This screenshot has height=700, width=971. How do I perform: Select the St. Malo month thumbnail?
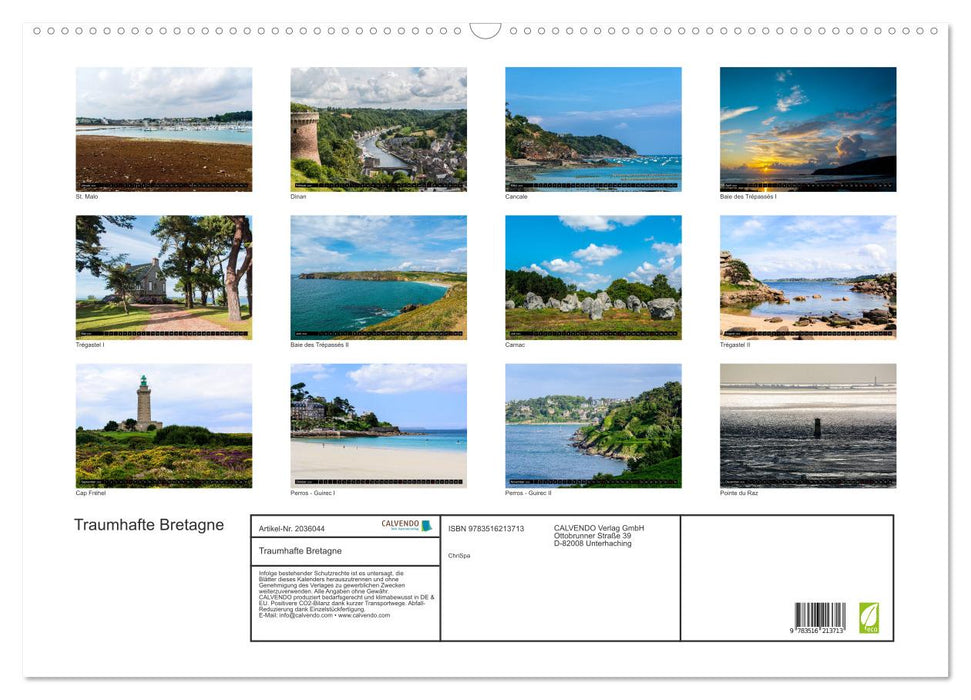click(x=163, y=128)
